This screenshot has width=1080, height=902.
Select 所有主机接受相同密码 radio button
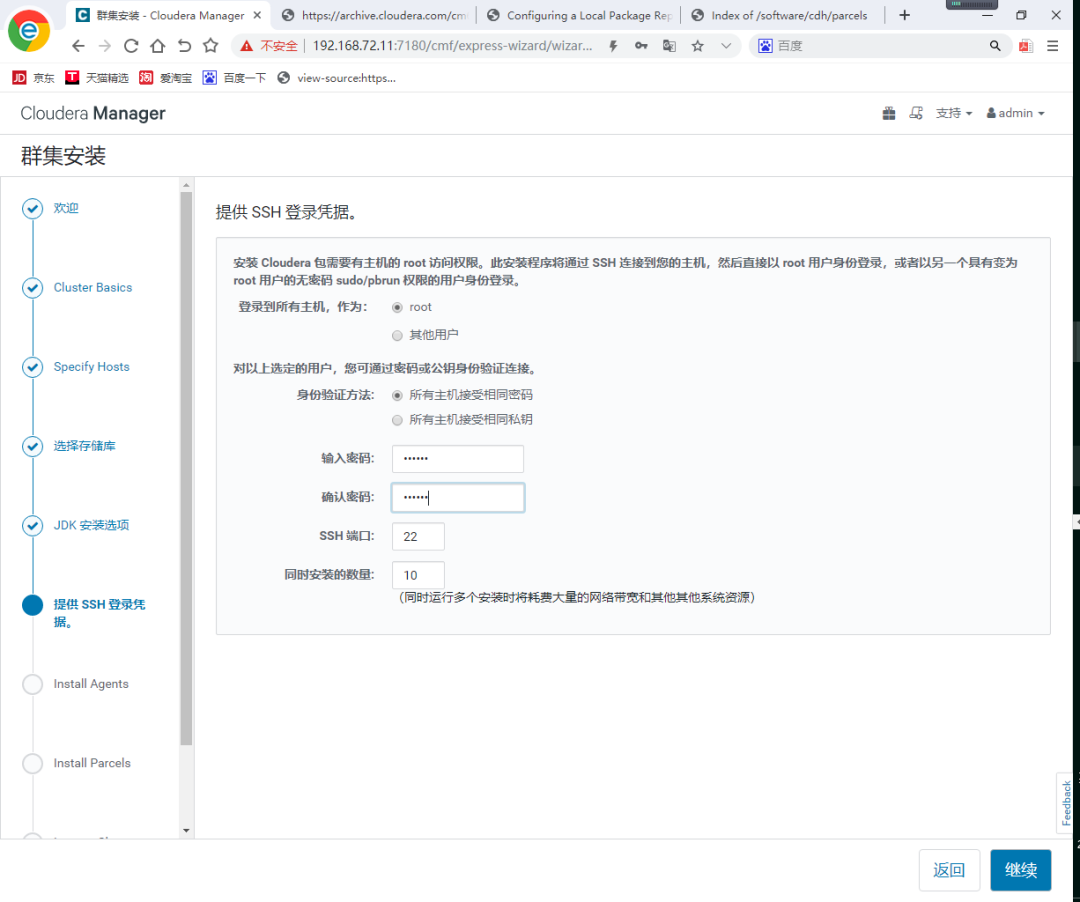(397, 395)
